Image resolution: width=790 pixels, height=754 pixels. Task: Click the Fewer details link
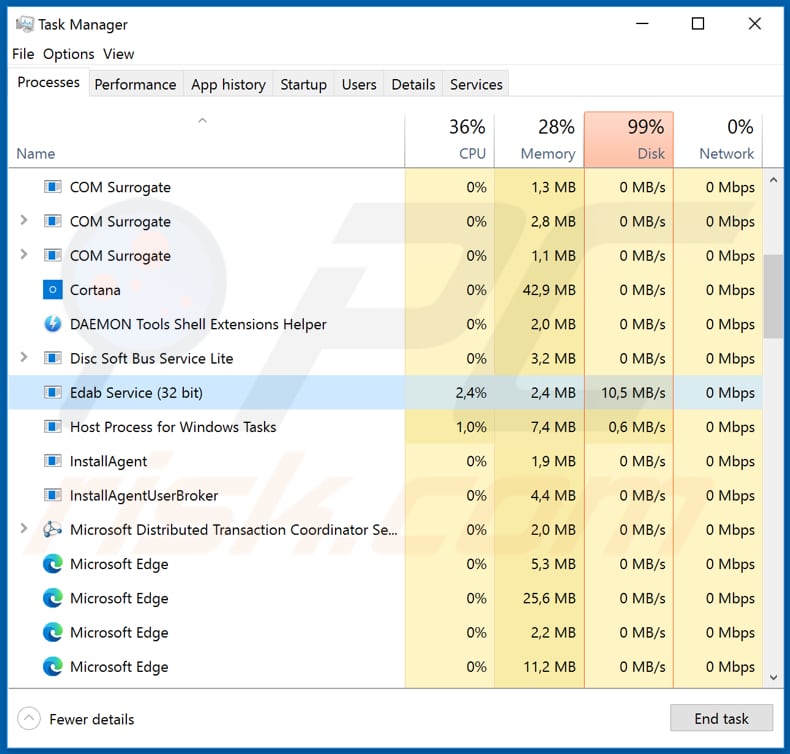pos(92,719)
